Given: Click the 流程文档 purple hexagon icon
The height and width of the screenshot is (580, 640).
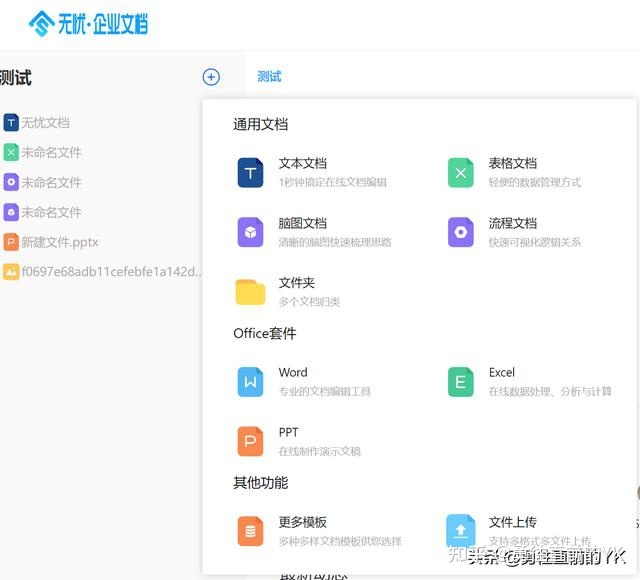Looking at the screenshot, I should (460, 232).
